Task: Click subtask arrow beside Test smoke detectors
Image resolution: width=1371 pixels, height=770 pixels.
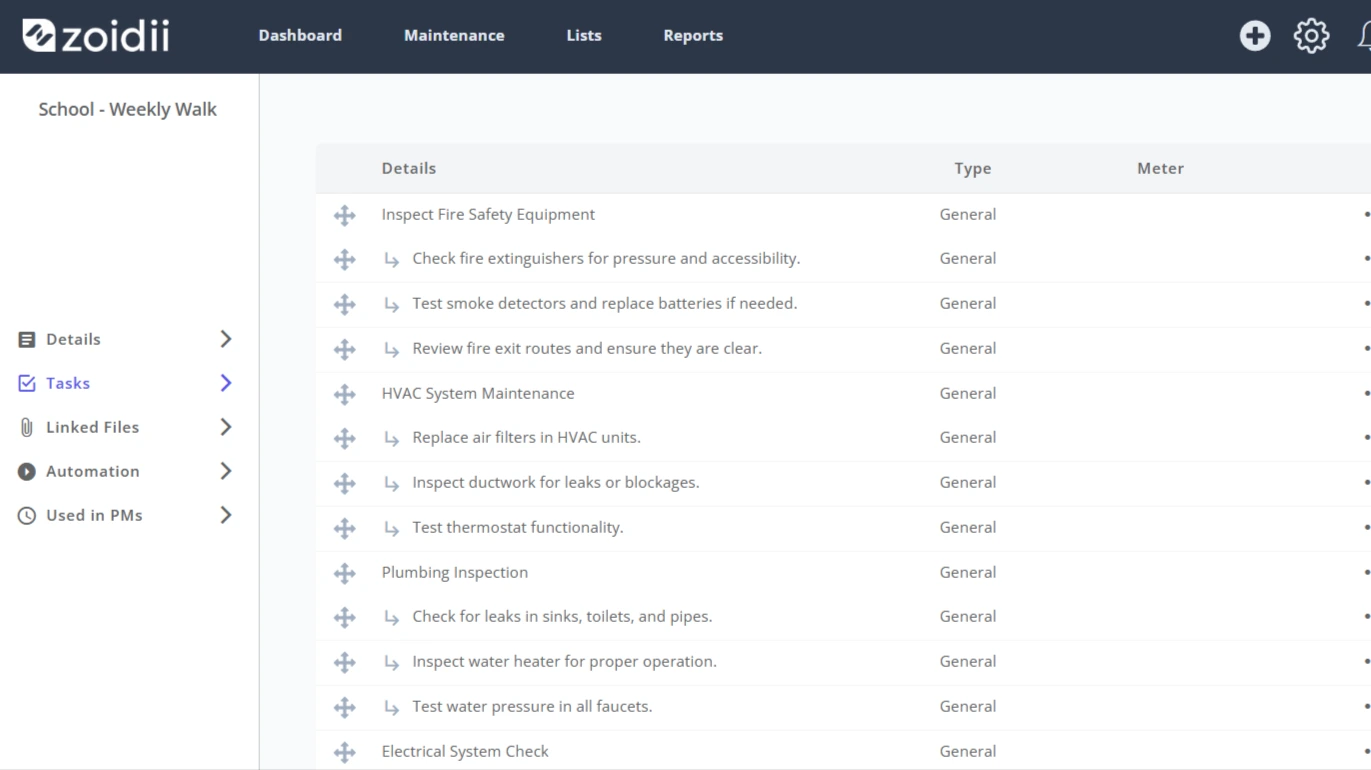Action: (392, 305)
